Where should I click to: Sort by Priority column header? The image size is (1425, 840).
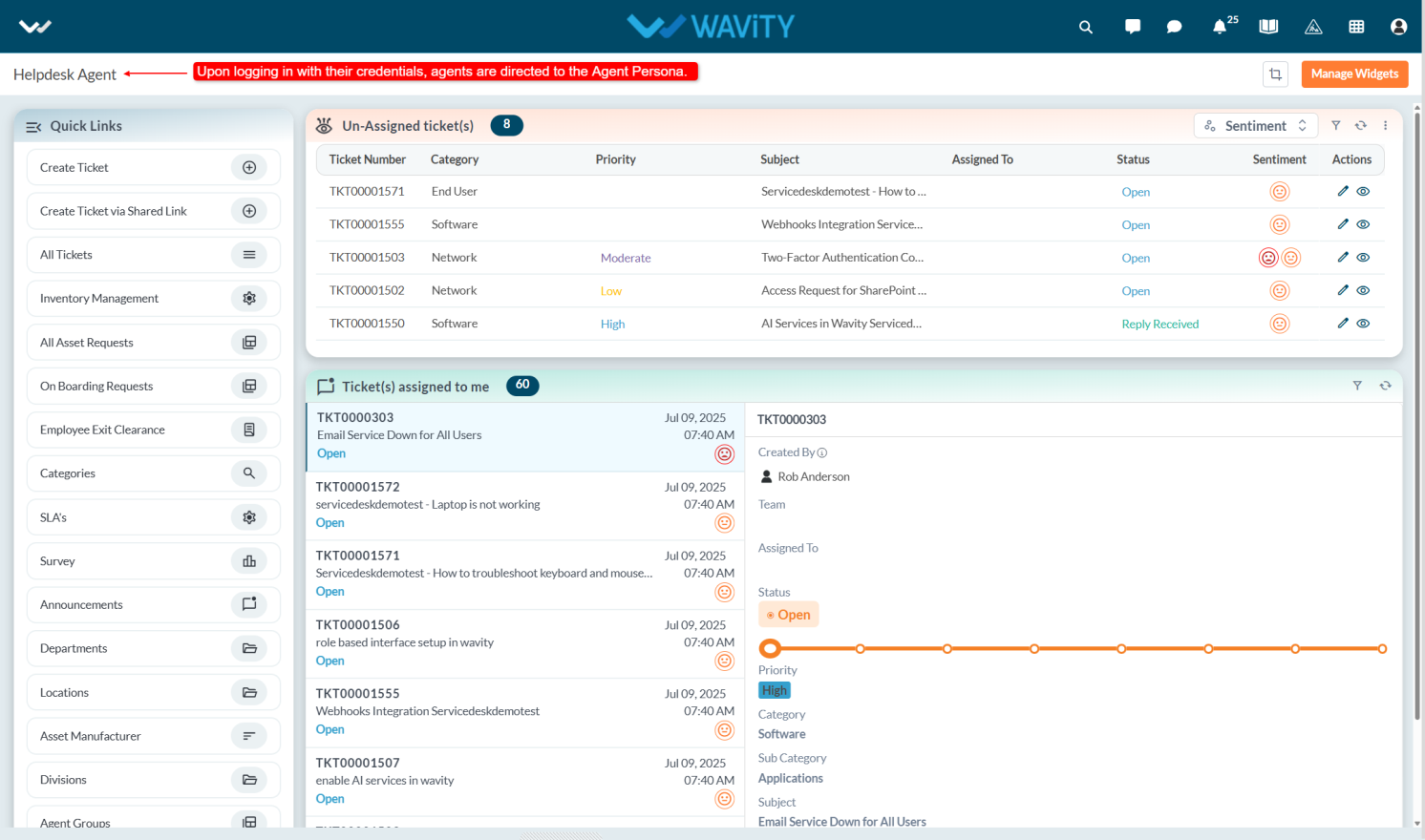(x=615, y=159)
